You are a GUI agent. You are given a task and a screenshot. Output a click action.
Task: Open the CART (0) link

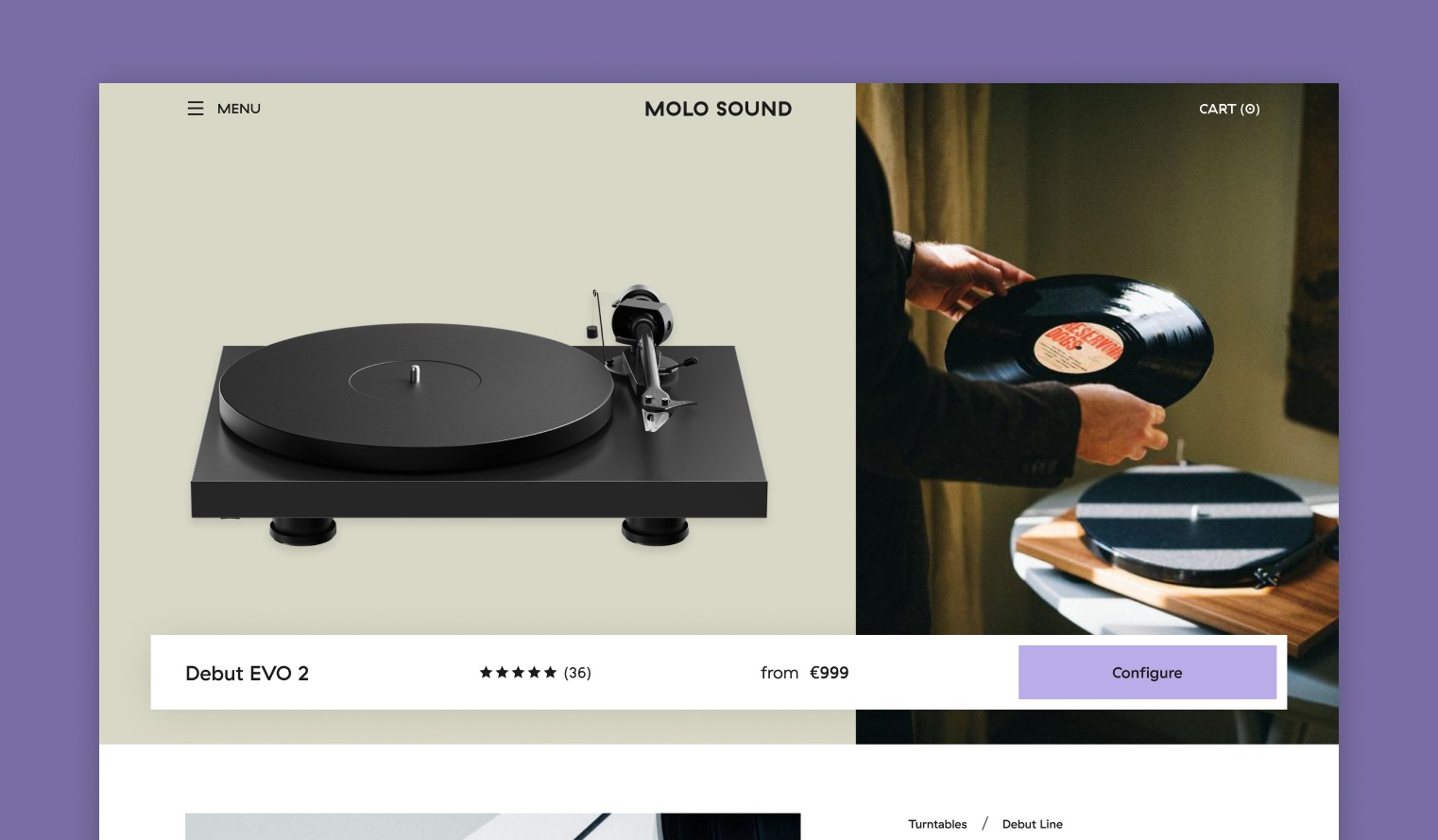click(x=1229, y=109)
